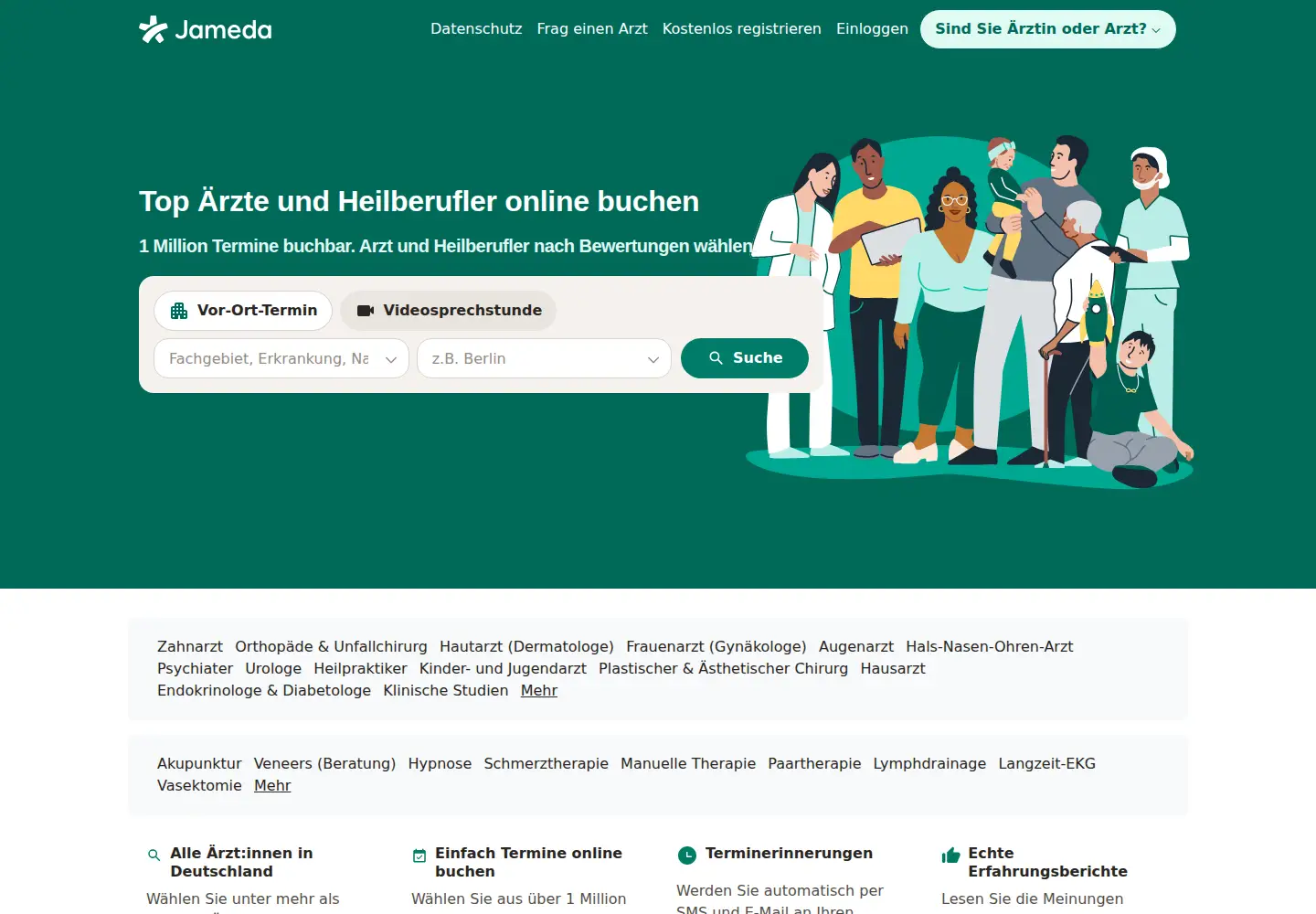Open Orthopäde & Unfallchirurg link

(331, 646)
